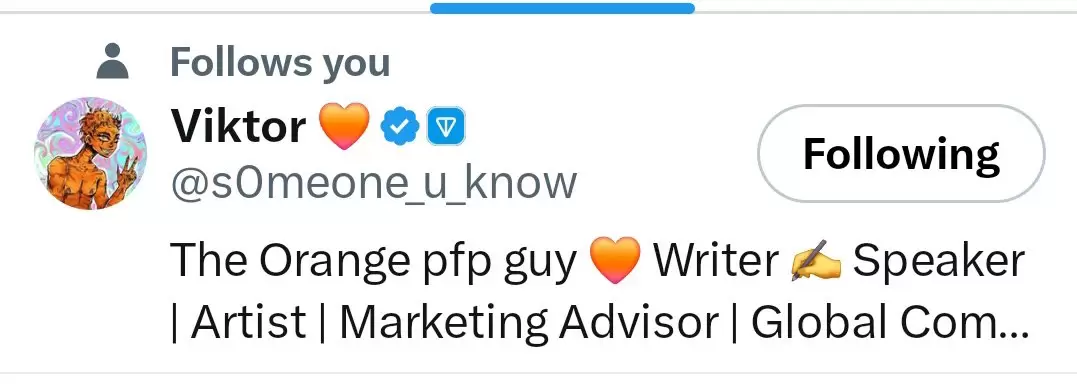Expand truncated bio at Global Com...

tap(890, 321)
